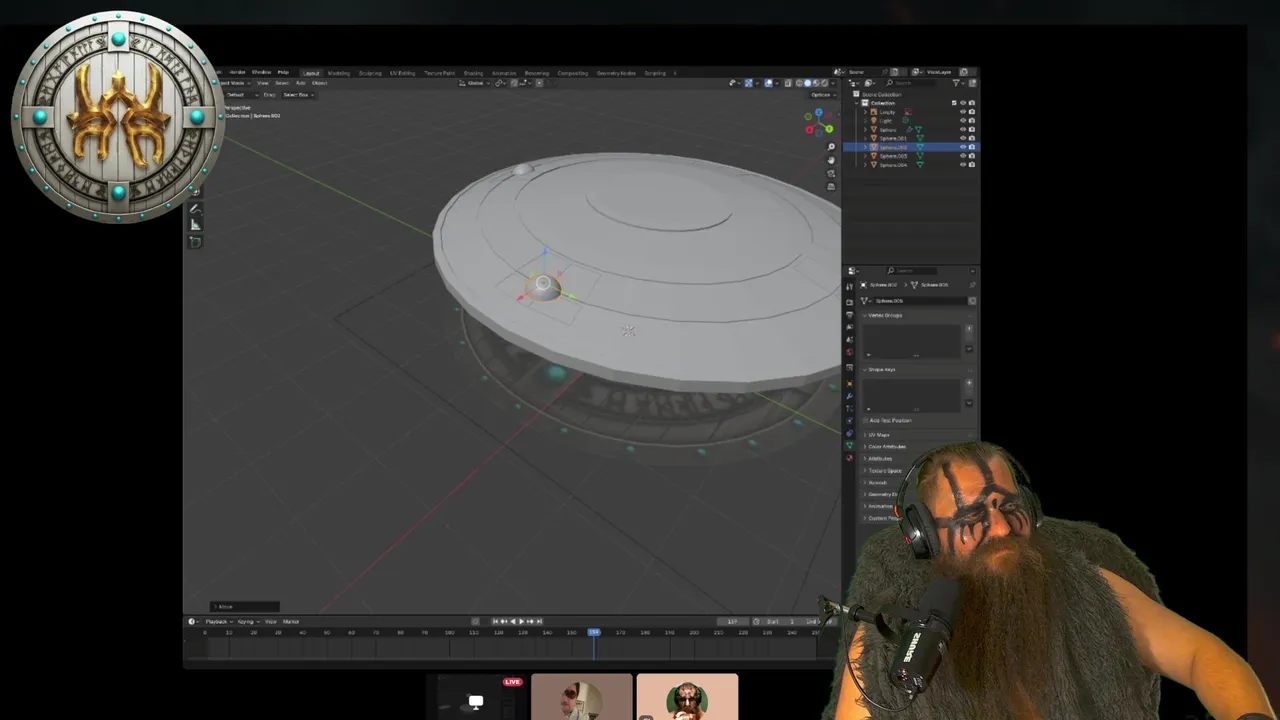Switch to solid viewport shading icon

[808, 83]
